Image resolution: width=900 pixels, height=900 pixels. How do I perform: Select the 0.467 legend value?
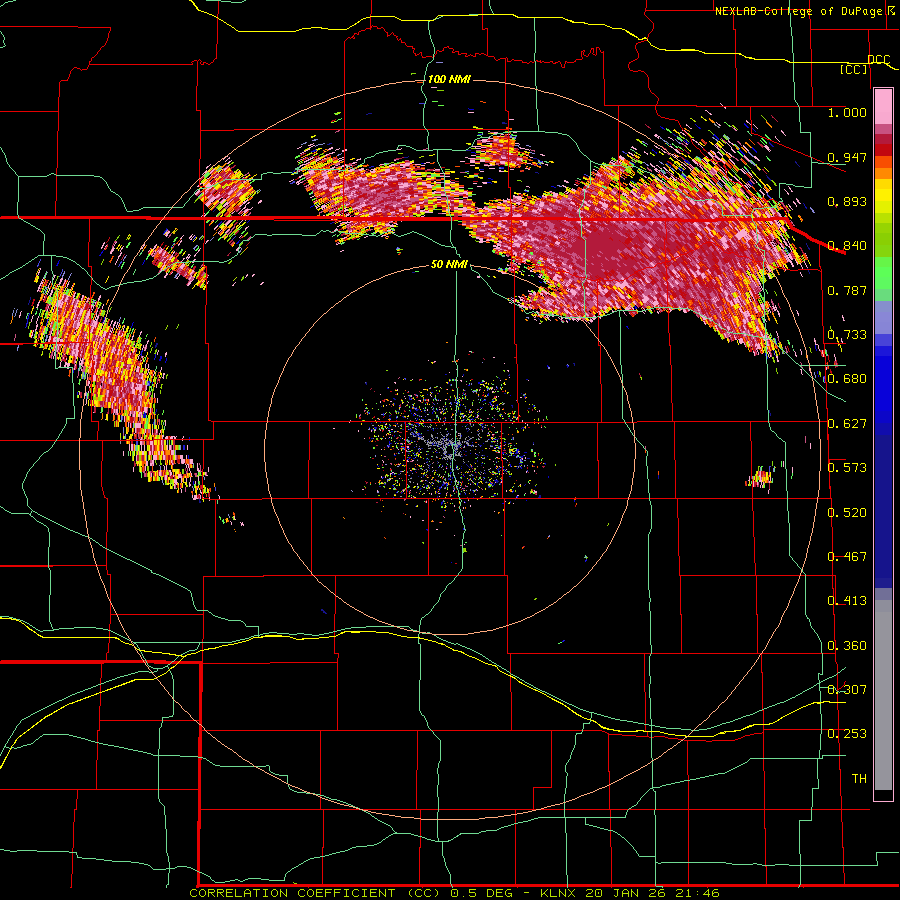tap(847, 556)
